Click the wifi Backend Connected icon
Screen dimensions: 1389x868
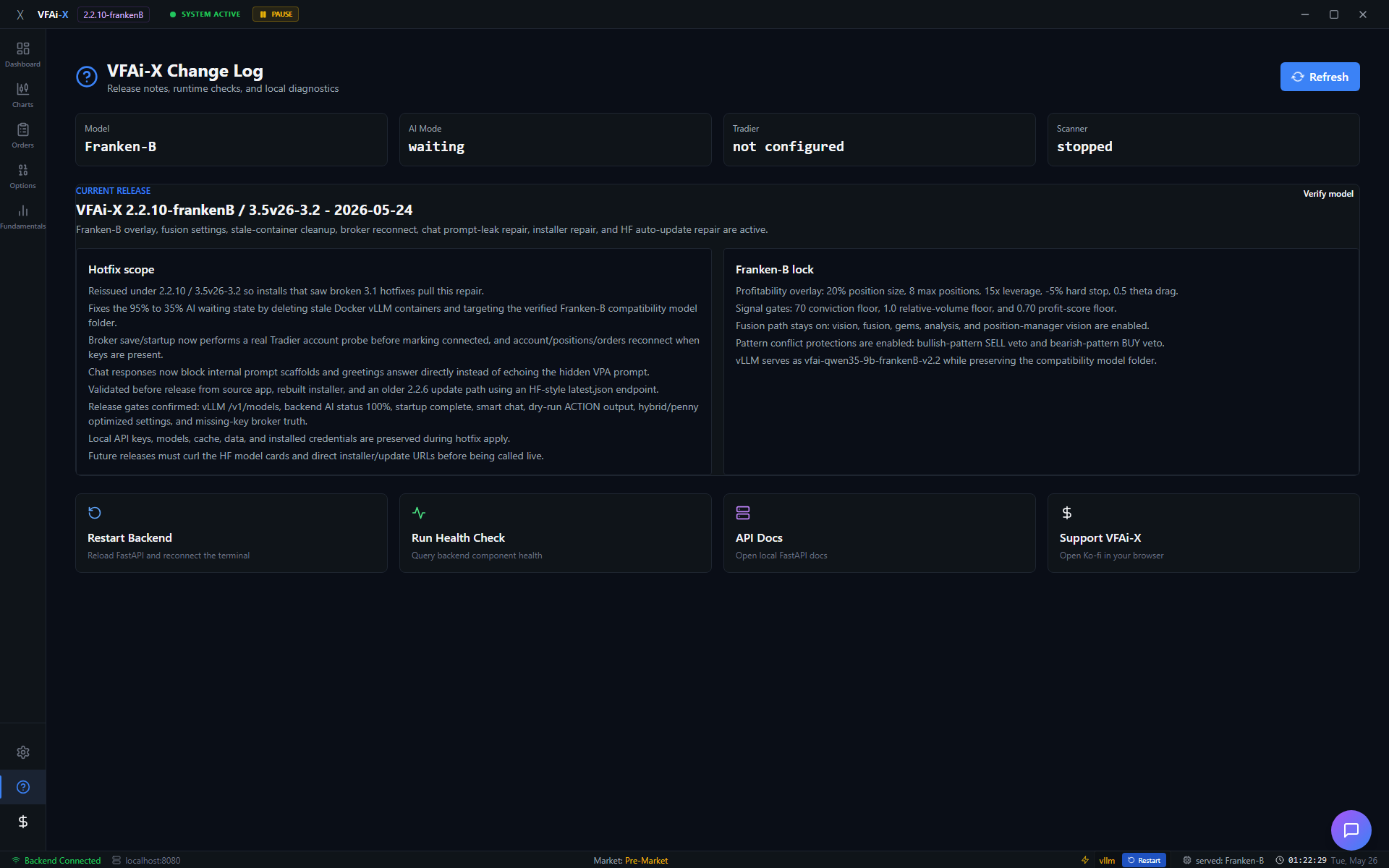[x=16, y=860]
